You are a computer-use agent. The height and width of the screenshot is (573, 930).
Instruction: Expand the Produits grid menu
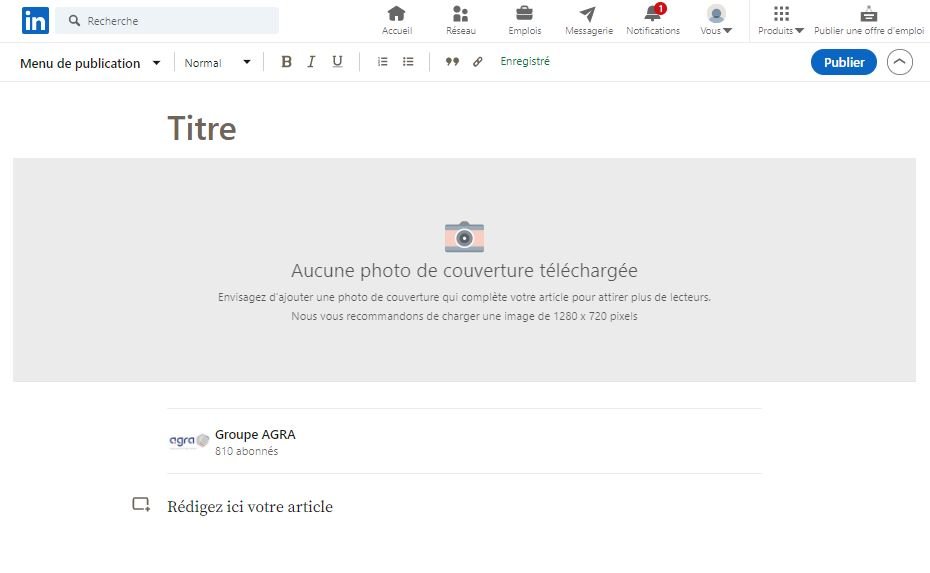click(781, 21)
